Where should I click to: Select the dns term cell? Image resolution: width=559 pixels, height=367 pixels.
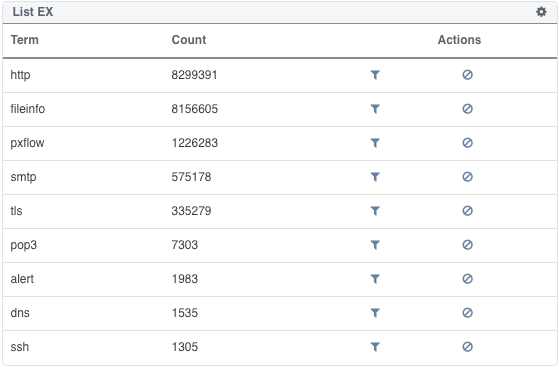tap(20, 313)
